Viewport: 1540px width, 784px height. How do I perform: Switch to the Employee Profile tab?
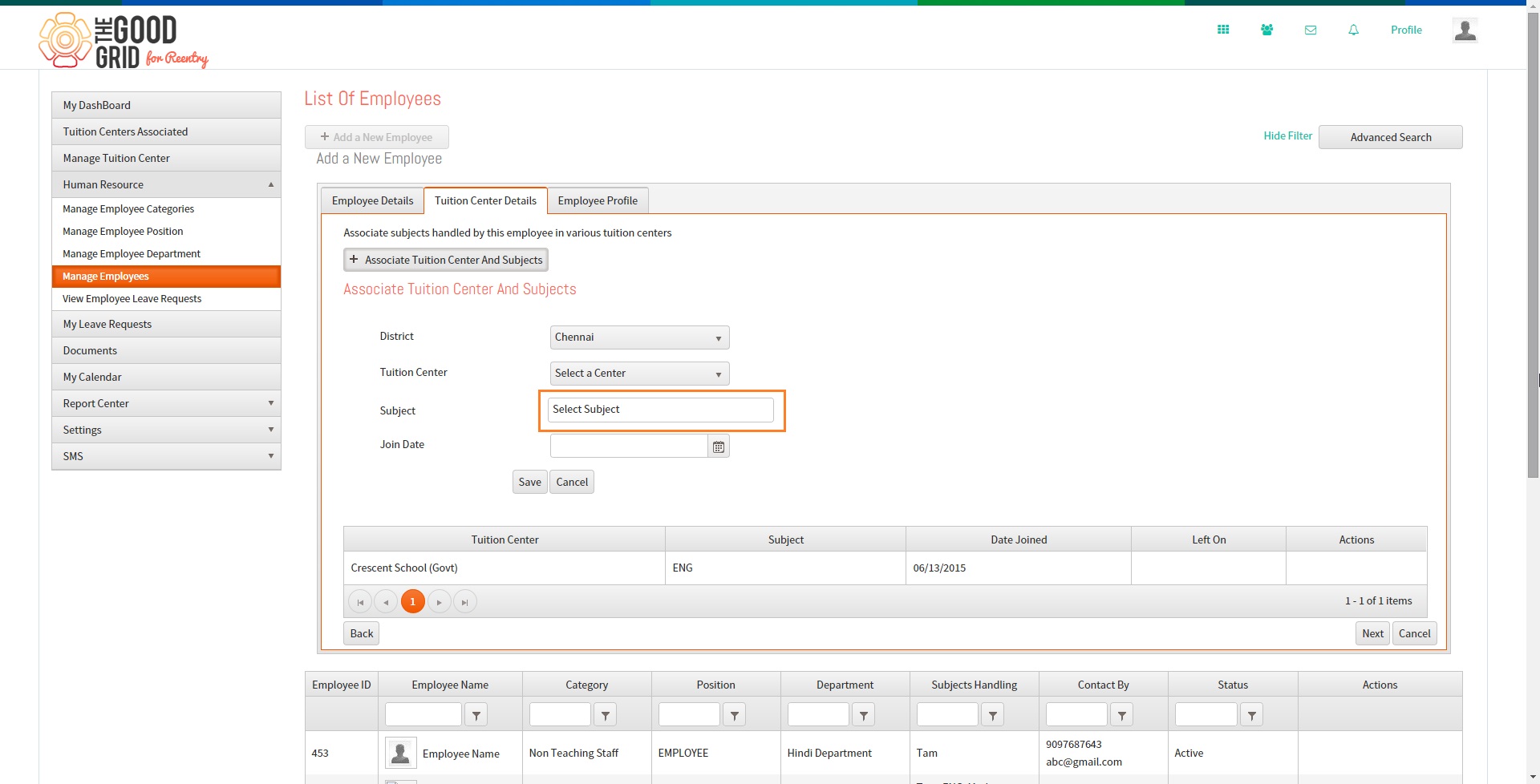click(598, 200)
